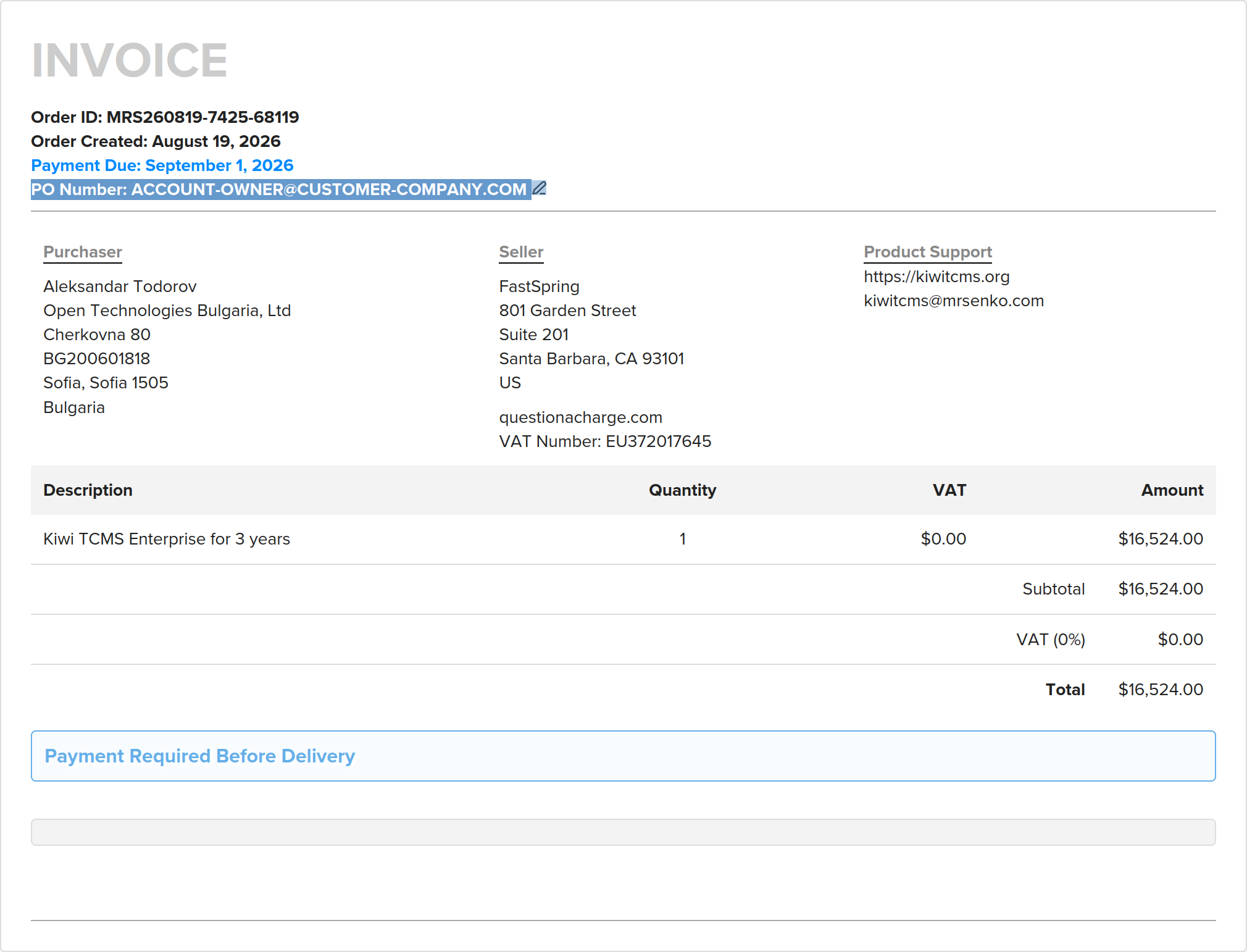Click VAT Number: EU372017645 text

point(605,441)
